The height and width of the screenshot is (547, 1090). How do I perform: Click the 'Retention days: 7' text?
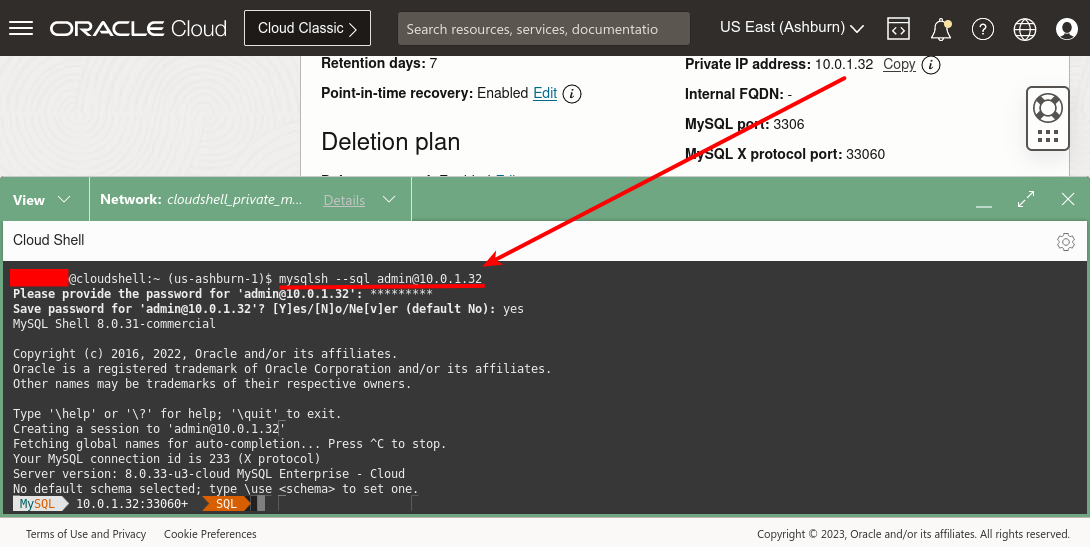(379, 63)
